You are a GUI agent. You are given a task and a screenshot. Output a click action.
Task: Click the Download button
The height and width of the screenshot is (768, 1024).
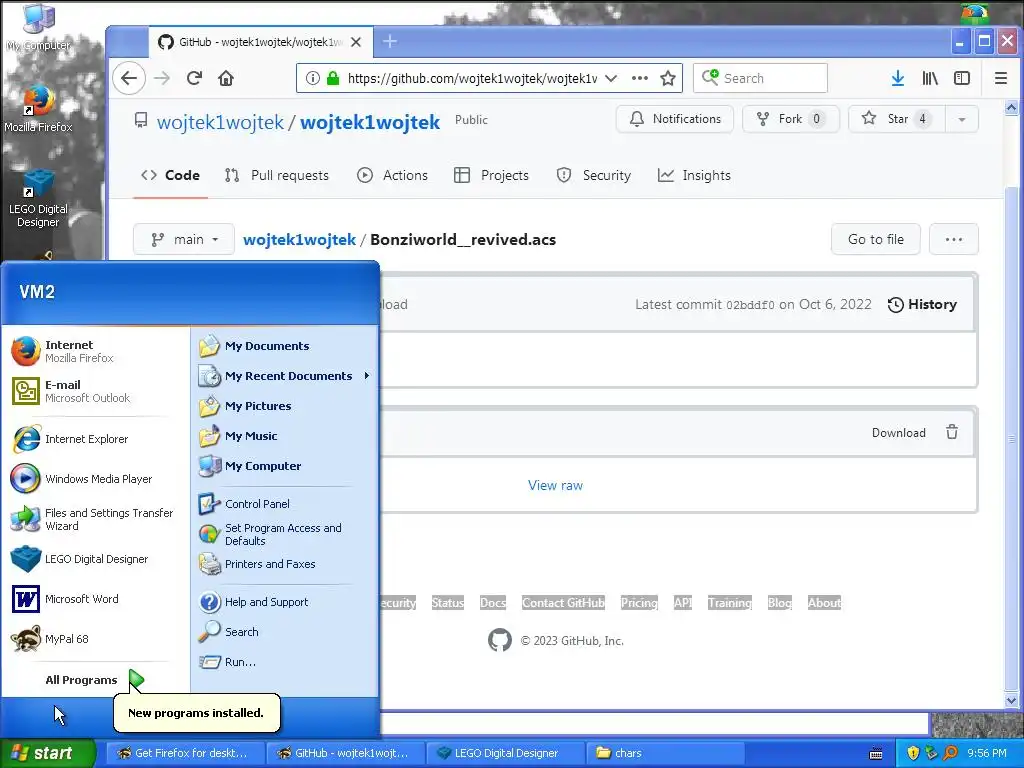coord(899,432)
